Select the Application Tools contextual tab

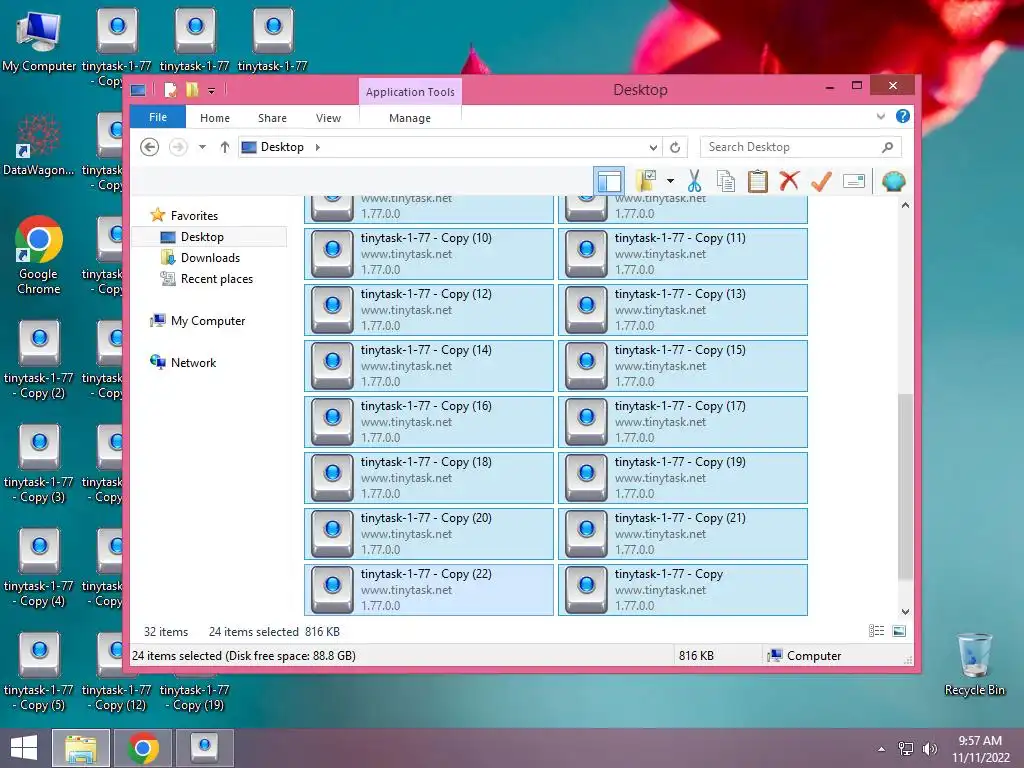(x=410, y=91)
